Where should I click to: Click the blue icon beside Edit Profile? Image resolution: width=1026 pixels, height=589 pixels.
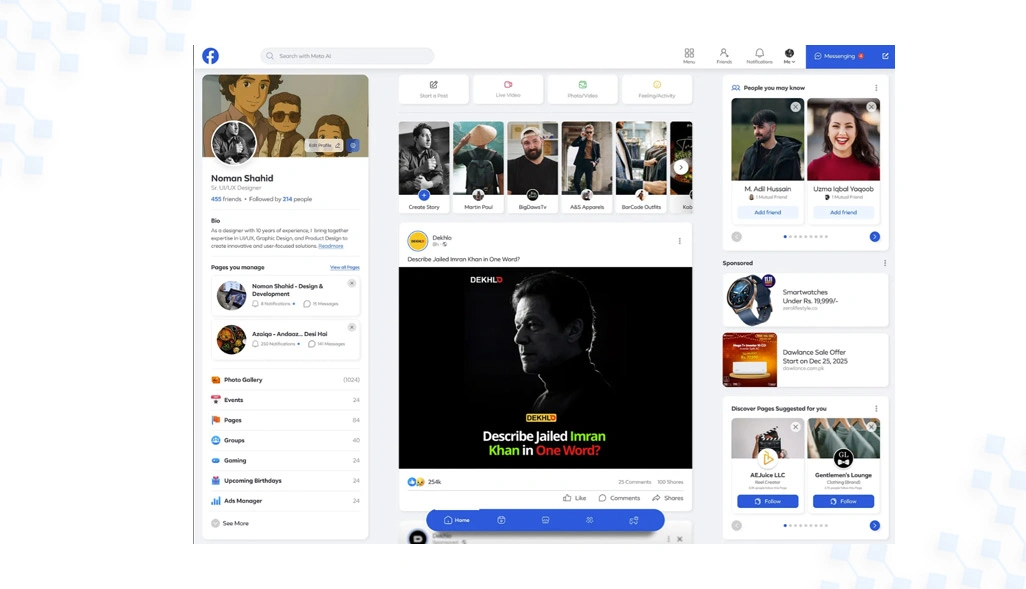353,145
